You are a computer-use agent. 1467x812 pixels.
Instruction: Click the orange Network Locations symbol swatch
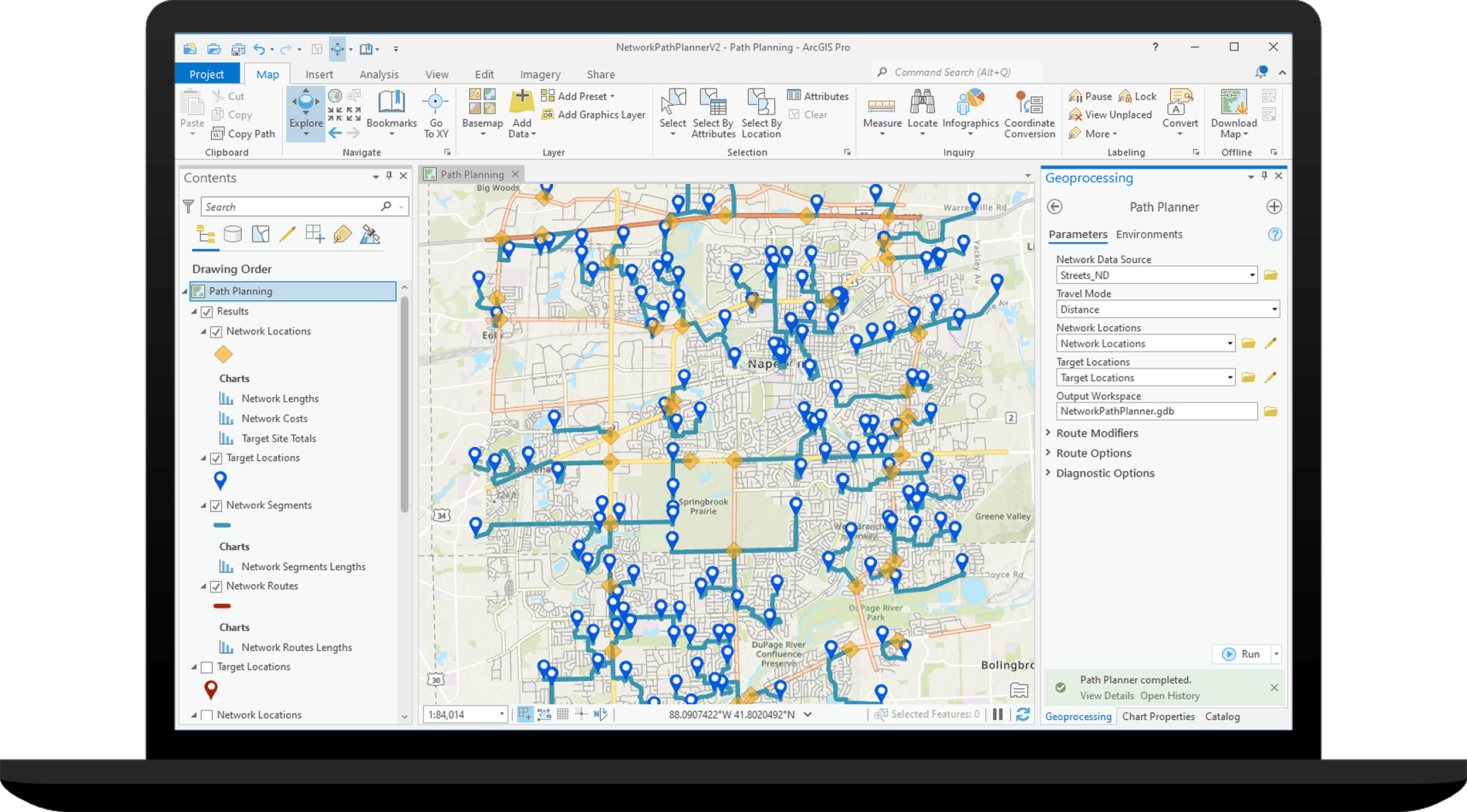click(223, 354)
